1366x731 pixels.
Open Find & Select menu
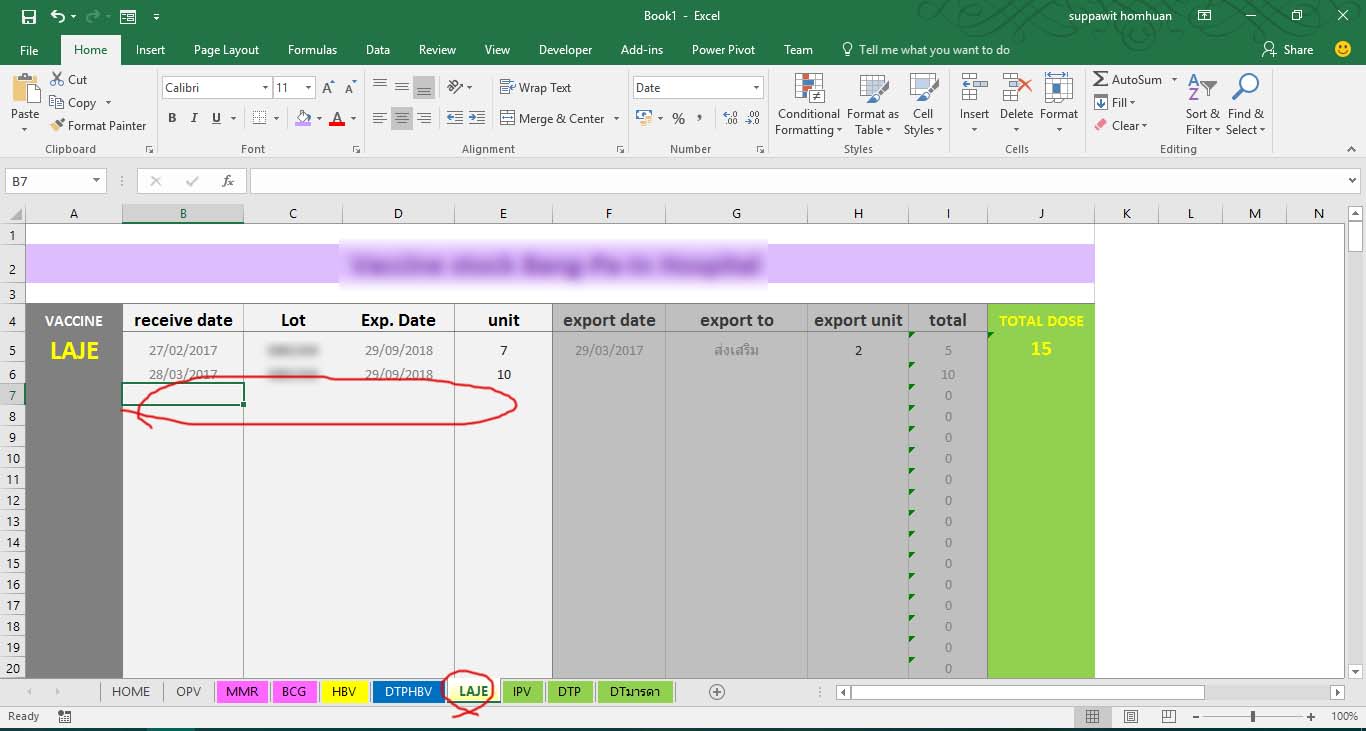1246,104
